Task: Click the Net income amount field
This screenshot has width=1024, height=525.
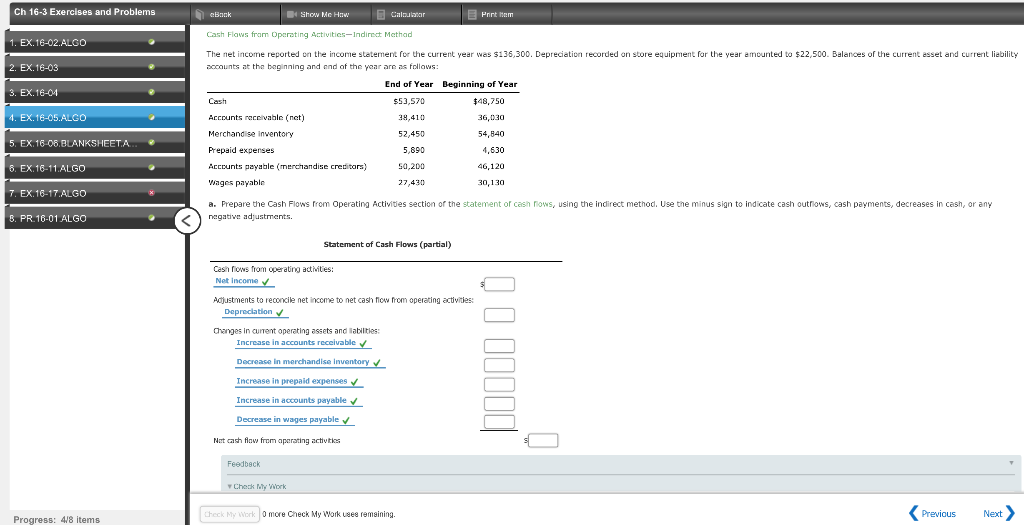Action: 500,284
